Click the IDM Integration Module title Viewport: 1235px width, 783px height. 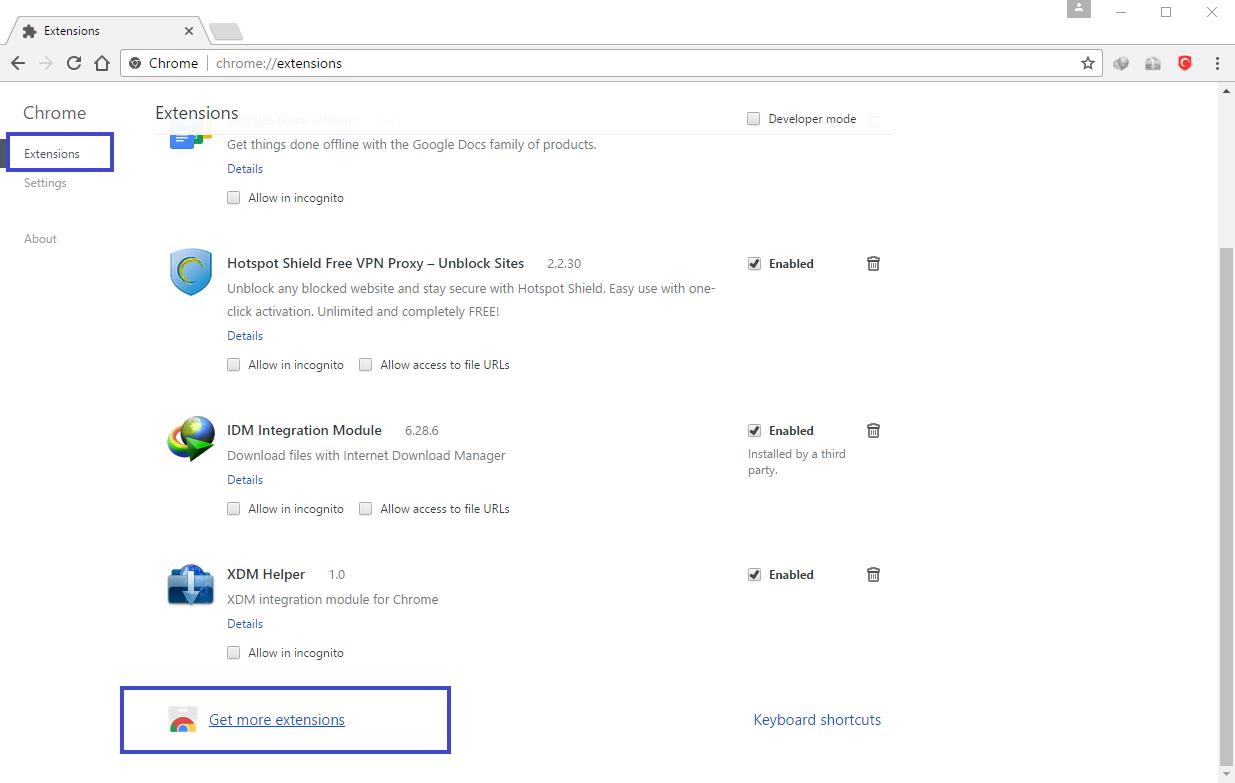pos(304,430)
